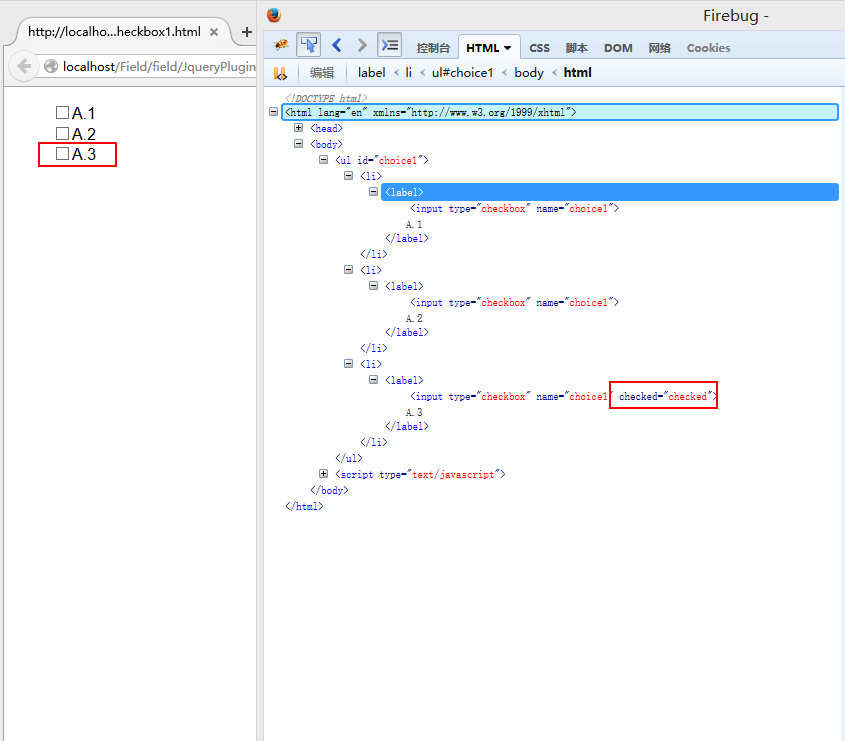Viewport: 845px width, 741px height.
Task: Select li in the breadcrumb path
Action: pyautogui.click(x=408, y=73)
